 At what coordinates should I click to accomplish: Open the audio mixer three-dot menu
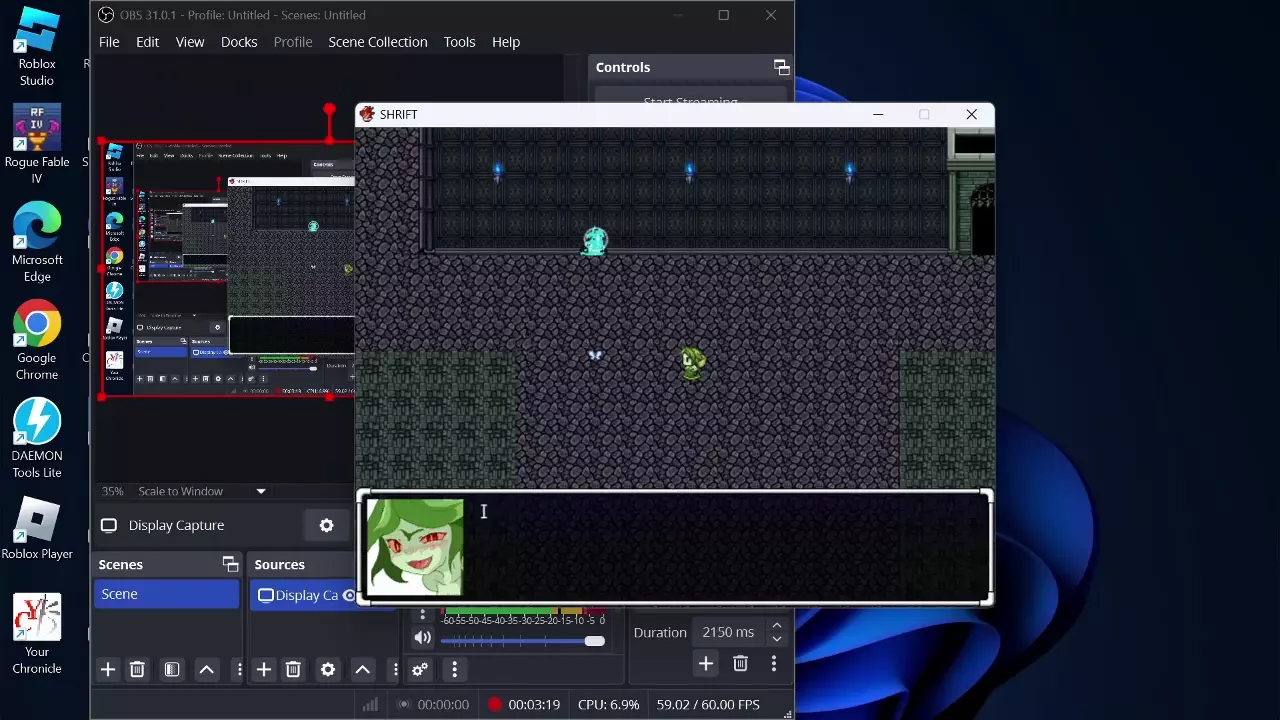pyautogui.click(x=455, y=670)
